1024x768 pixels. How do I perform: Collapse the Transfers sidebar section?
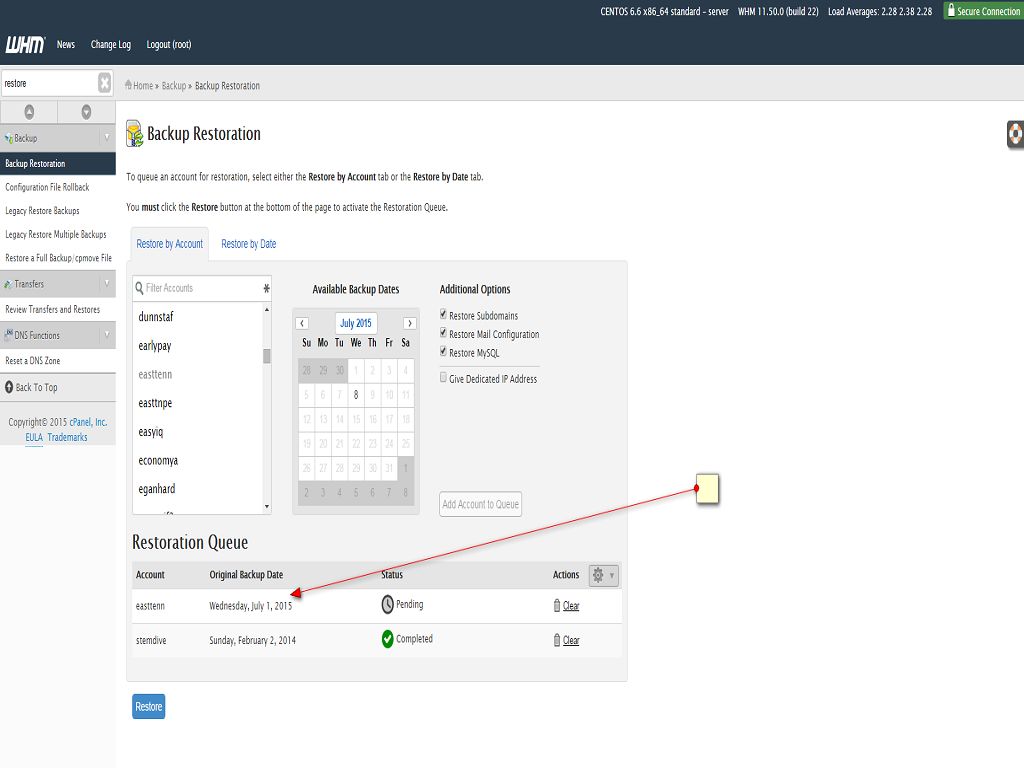pyautogui.click(x=106, y=283)
